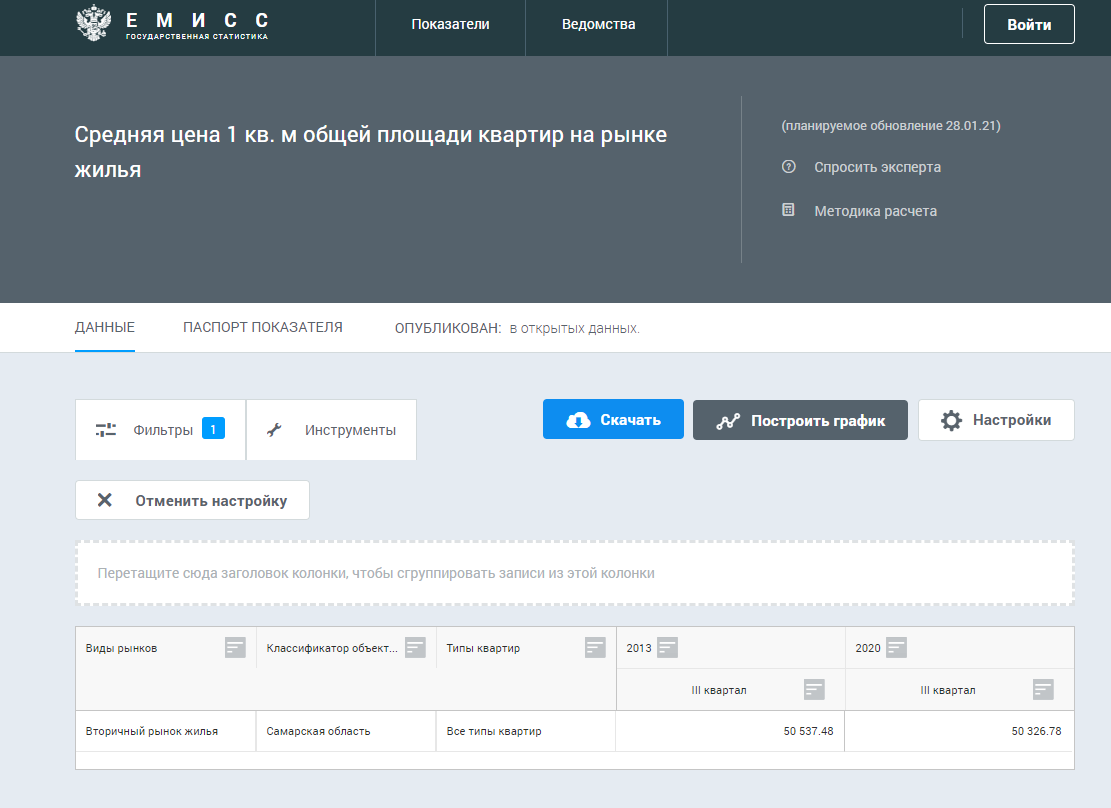
Task: Expand the Фильтры panel
Action: click(160, 430)
